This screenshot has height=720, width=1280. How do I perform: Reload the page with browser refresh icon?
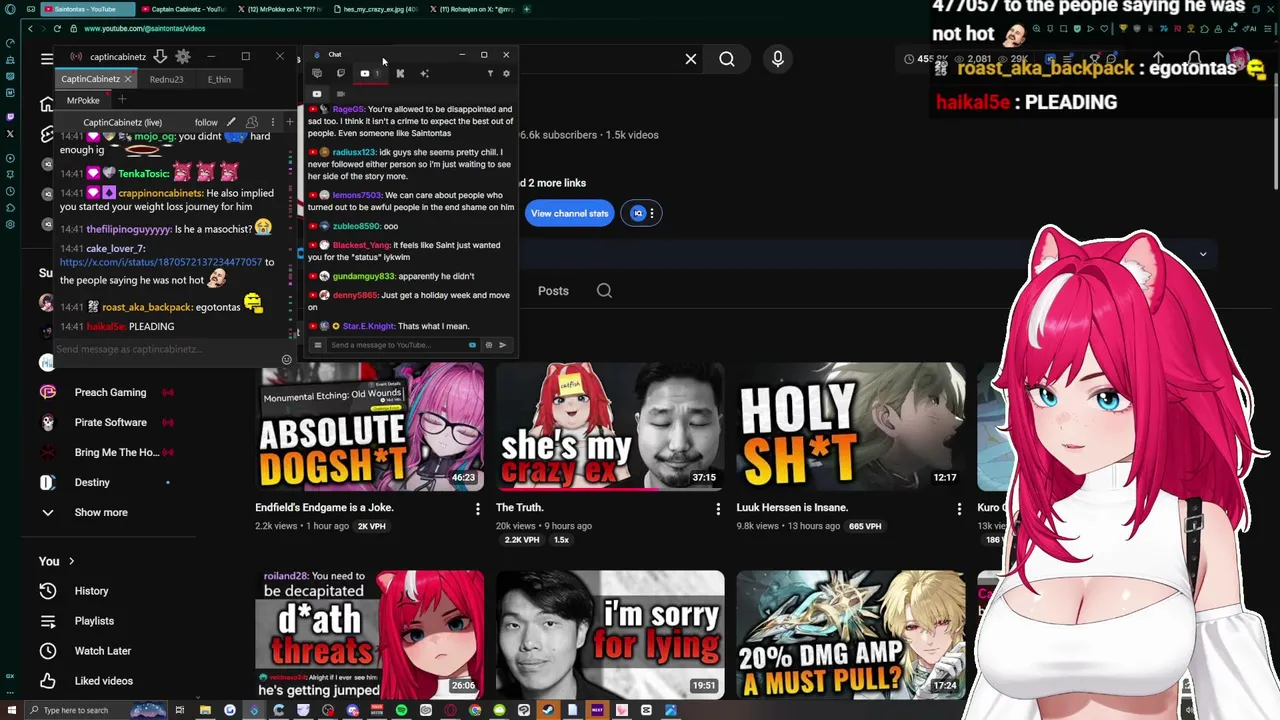(x=57, y=28)
